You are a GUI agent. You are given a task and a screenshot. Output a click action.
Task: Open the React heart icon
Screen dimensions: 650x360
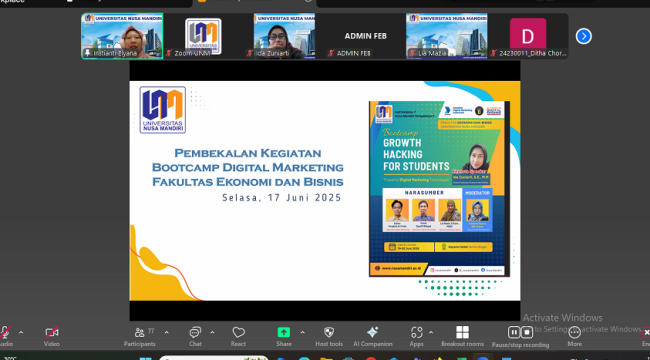pyautogui.click(x=238, y=332)
